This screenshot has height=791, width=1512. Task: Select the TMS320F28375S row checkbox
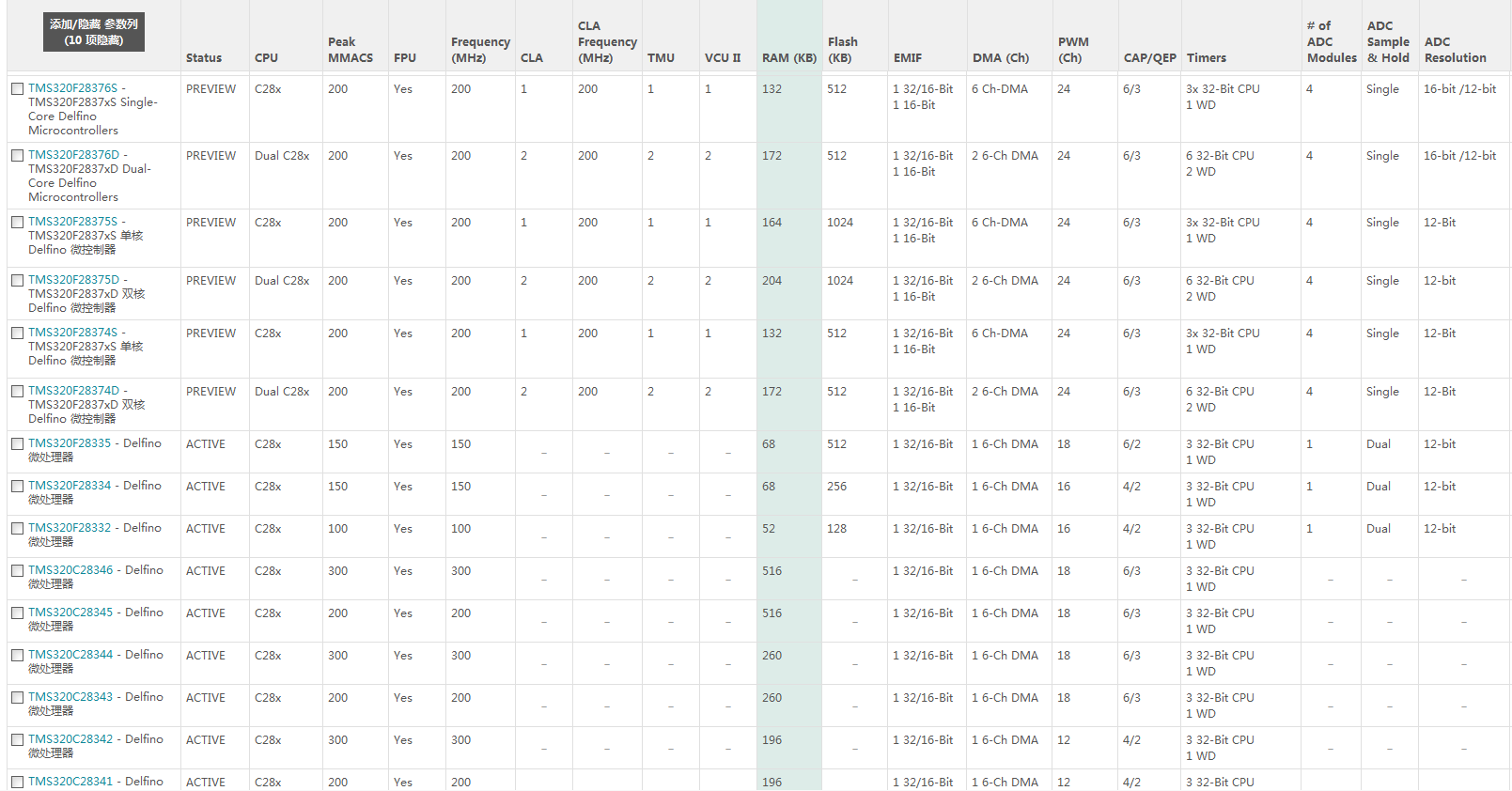(17, 223)
